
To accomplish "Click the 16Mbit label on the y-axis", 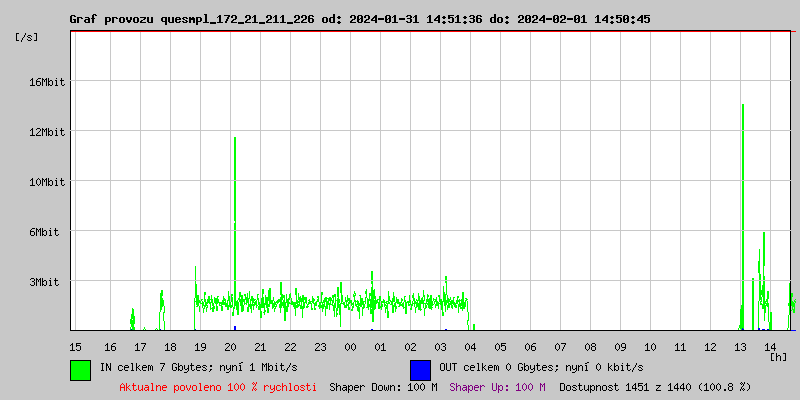I will pos(47,82).
